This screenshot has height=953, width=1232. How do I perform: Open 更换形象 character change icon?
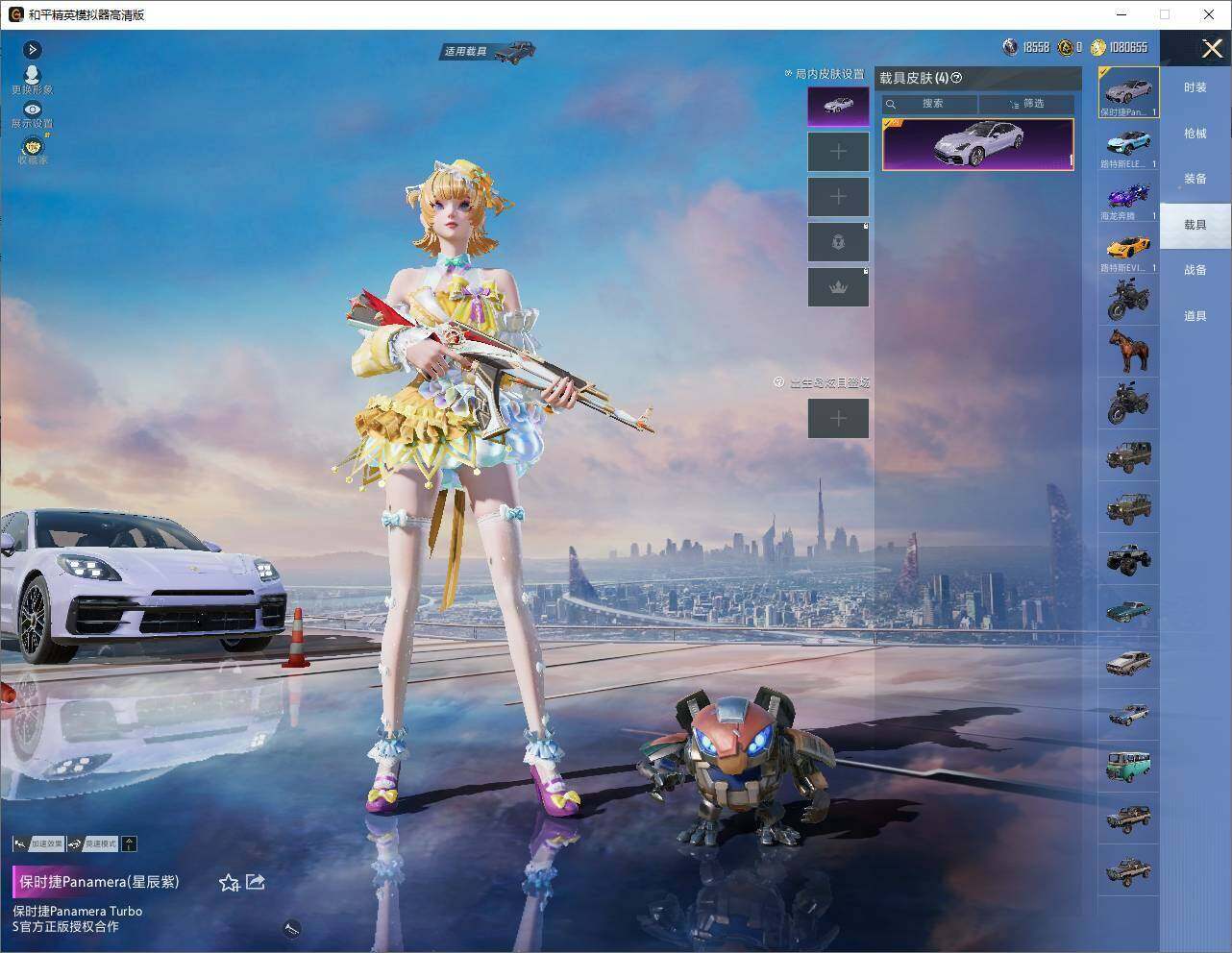coord(32,79)
